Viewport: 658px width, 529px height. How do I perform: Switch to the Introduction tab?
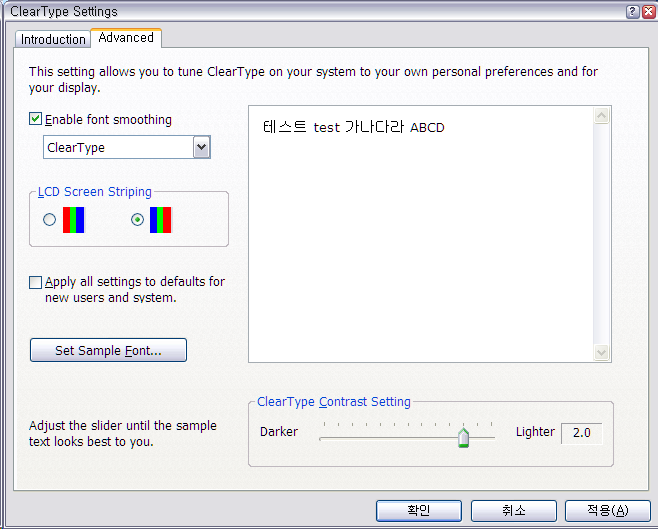pos(53,39)
